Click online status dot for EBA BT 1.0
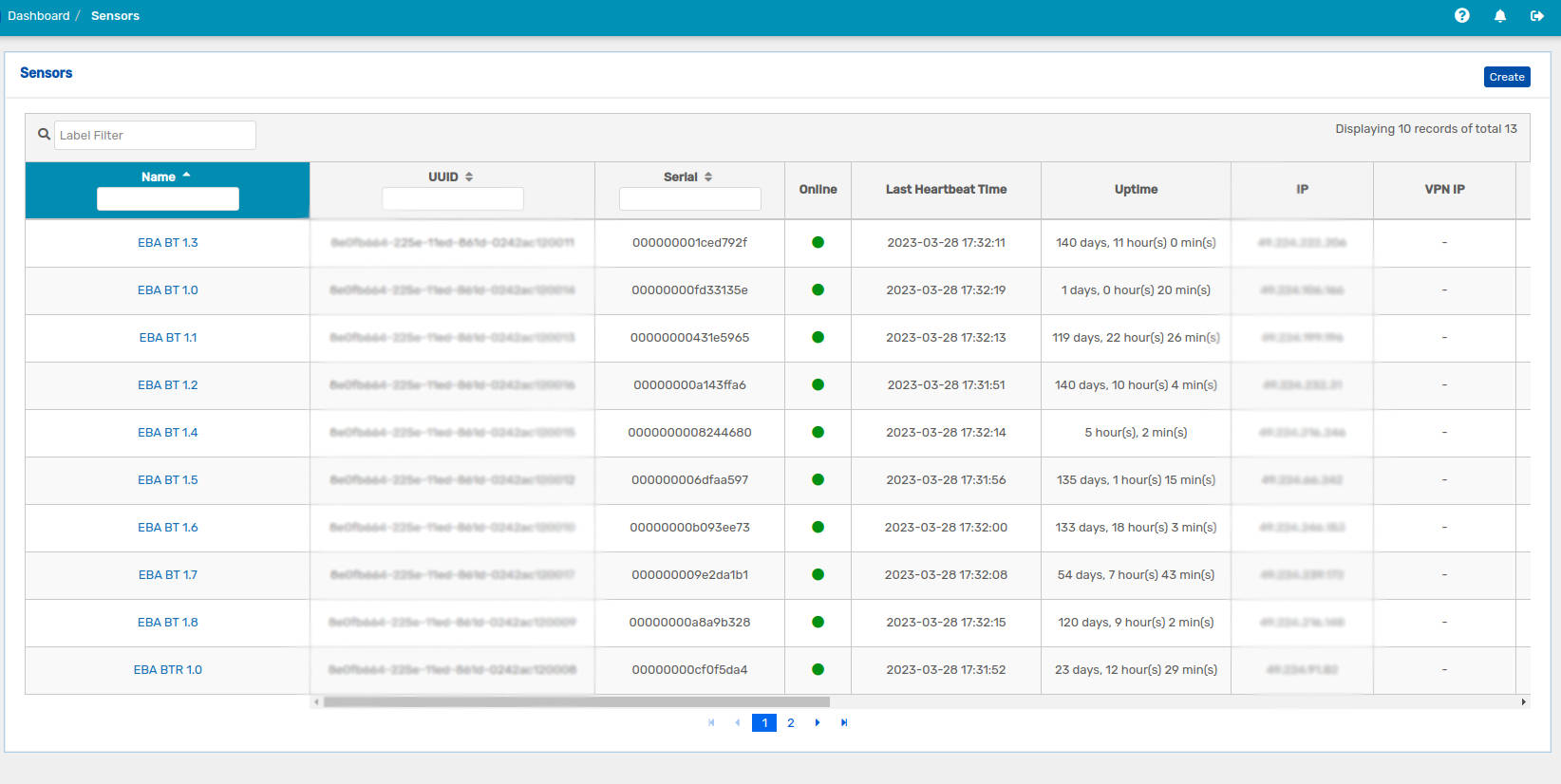Screen dimensions: 1561x784 click(x=818, y=289)
